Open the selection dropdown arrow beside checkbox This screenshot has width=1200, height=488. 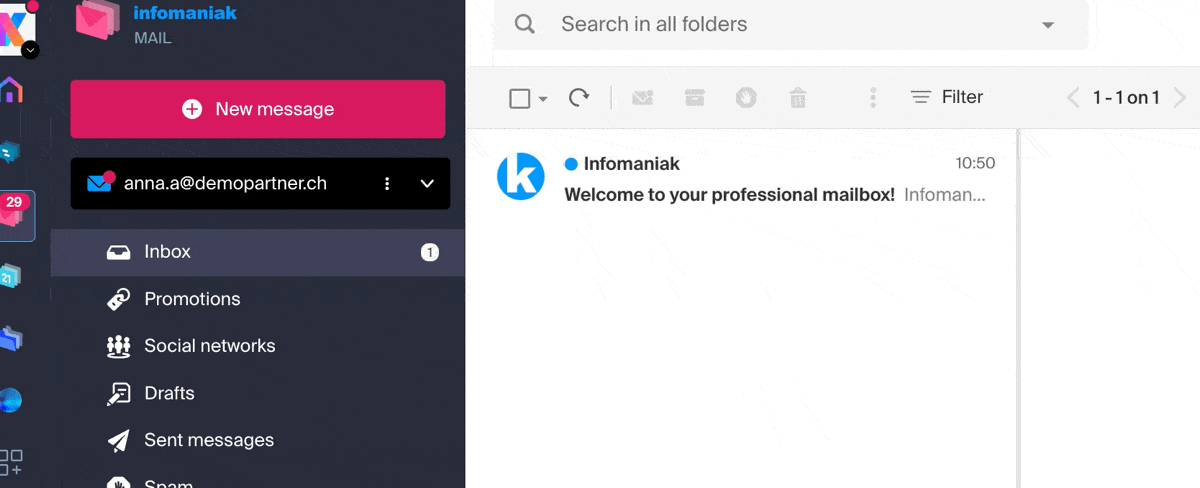point(543,98)
